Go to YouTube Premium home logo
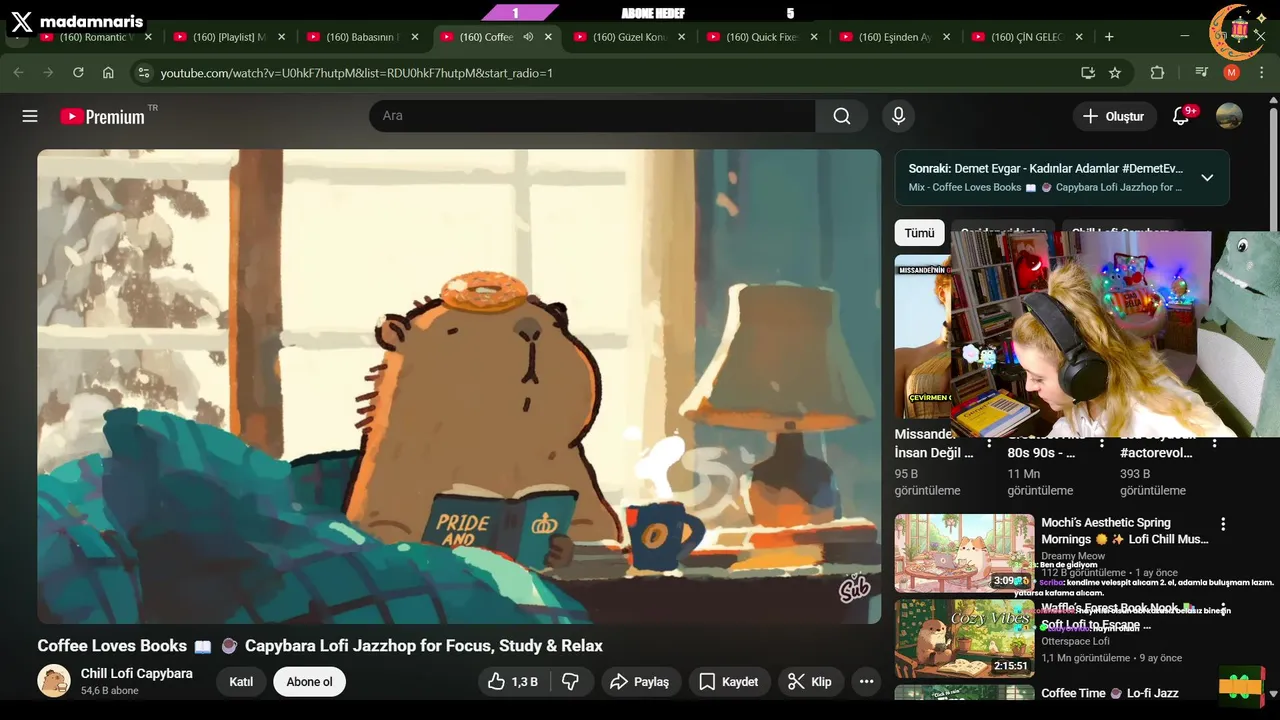This screenshot has height=720, width=1280. tap(102, 116)
